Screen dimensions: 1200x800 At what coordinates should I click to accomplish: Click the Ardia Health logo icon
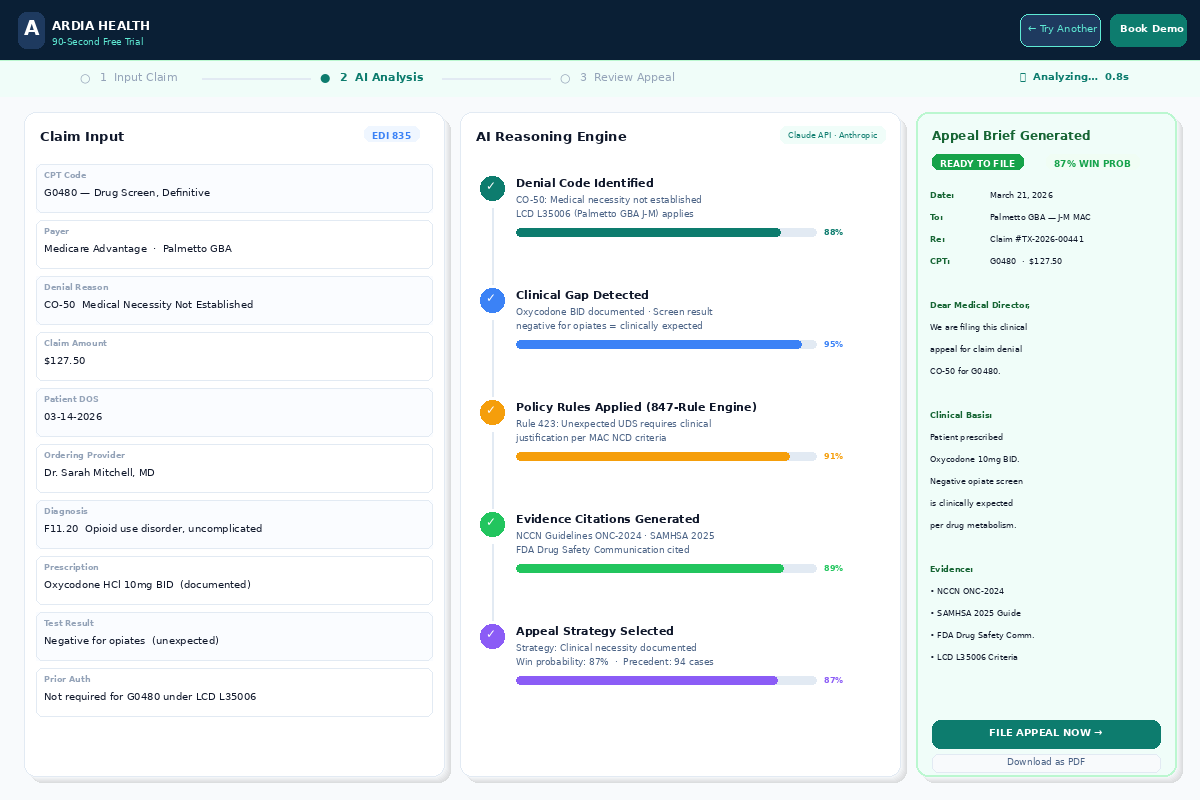pos(31,30)
